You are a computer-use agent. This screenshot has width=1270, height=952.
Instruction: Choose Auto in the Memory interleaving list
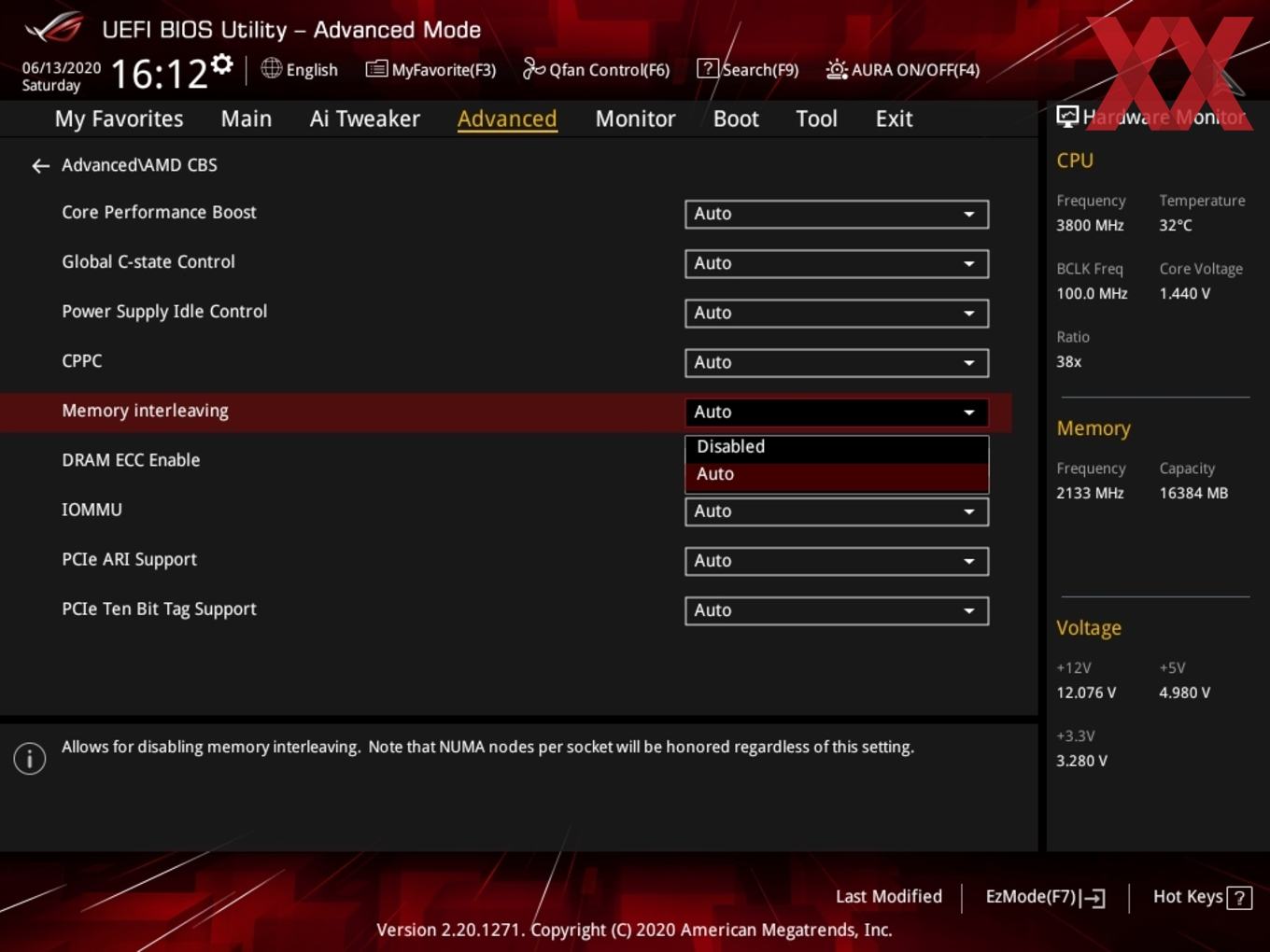pos(837,475)
